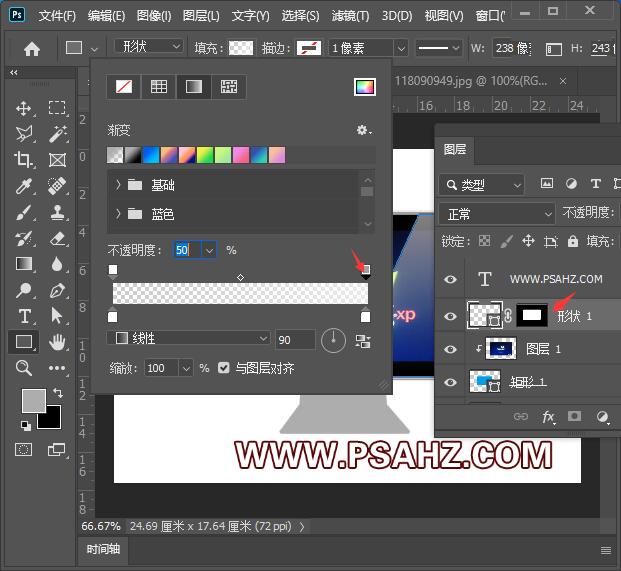Select the Zoom tool

[x=24, y=368]
